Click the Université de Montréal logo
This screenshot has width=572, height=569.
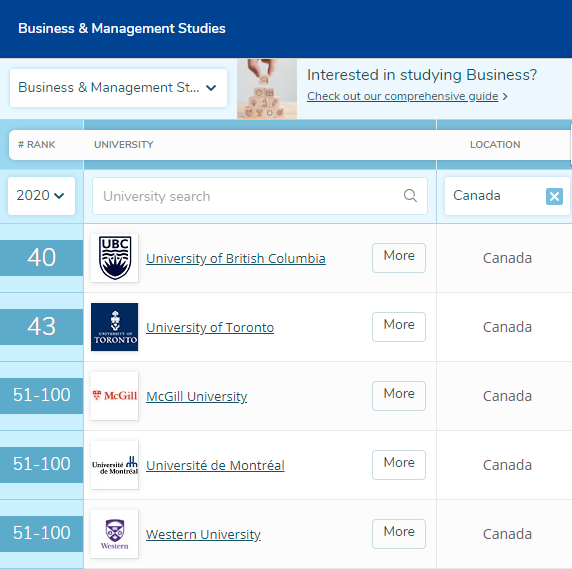point(115,465)
